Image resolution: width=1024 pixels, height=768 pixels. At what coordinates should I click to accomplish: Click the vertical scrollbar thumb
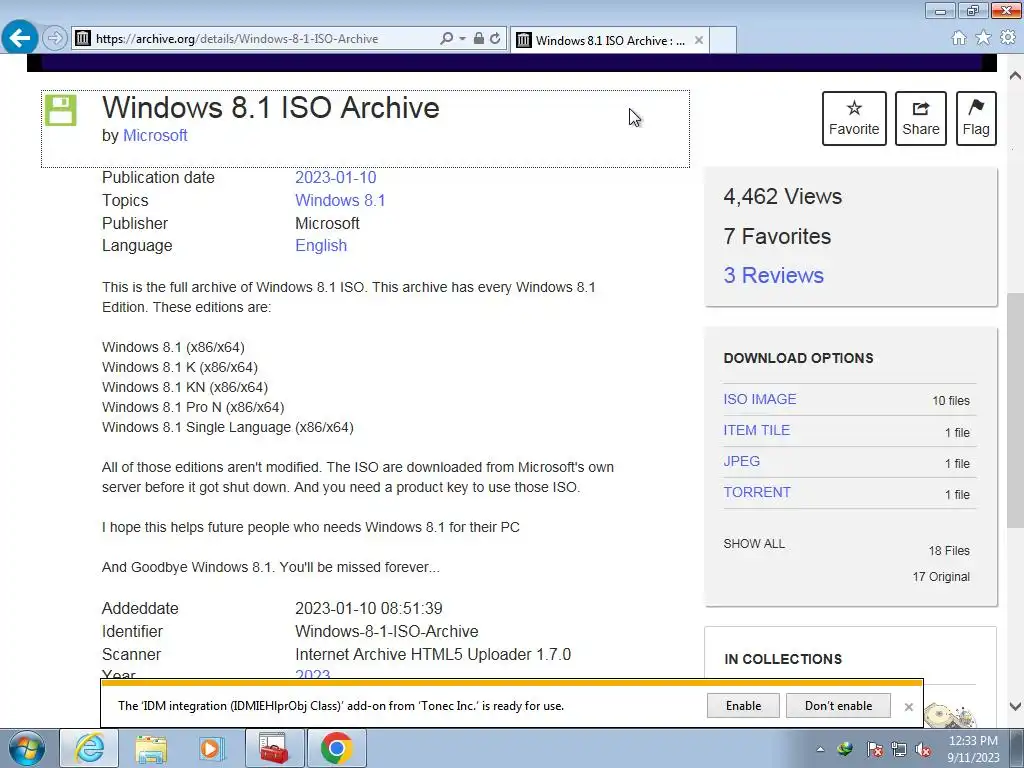point(1015,410)
